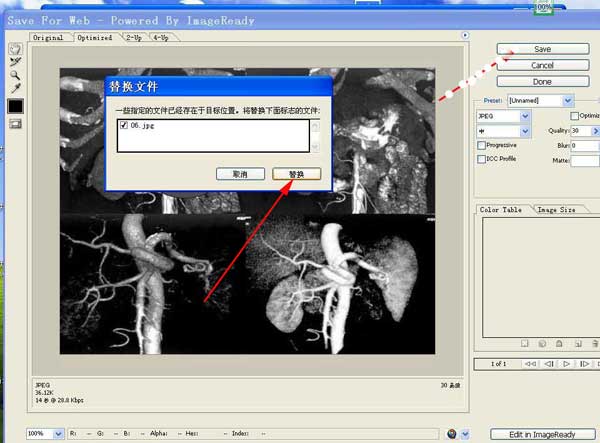The width and height of the screenshot is (600, 443).
Task: Click the Save button
Action: [x=543, y=49]
